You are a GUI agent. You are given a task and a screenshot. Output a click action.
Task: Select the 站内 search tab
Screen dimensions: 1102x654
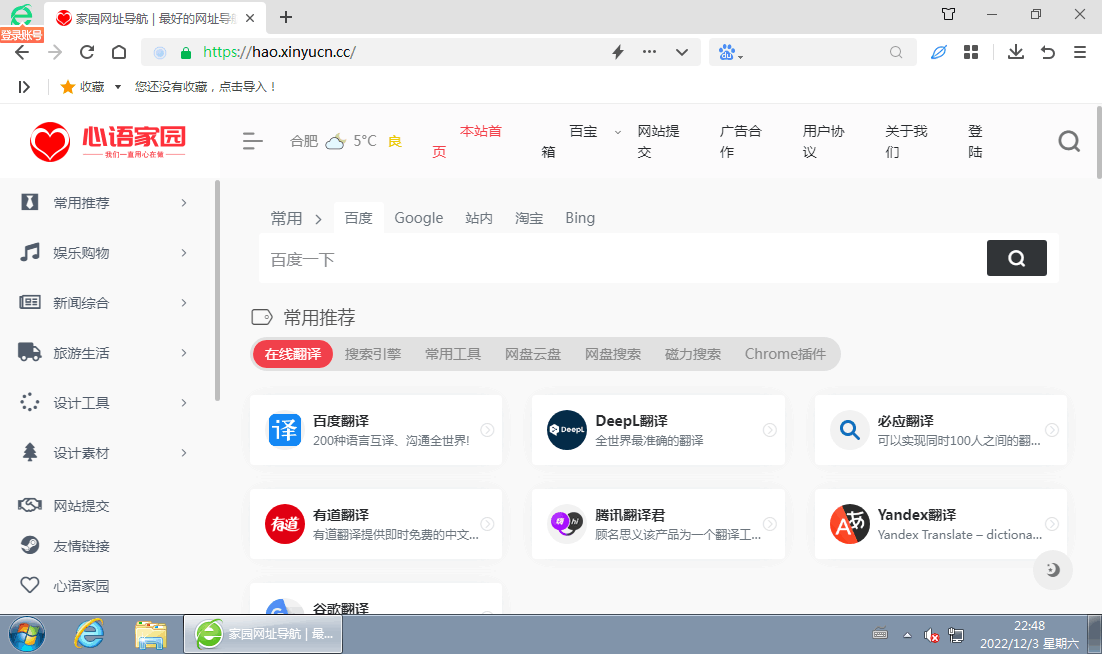479,218
